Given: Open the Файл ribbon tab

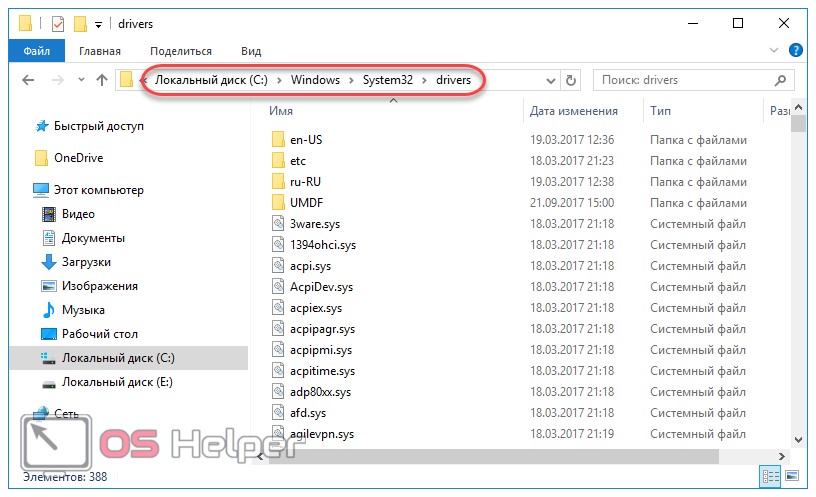Looking at the screenshot, I should coord(36,51).
